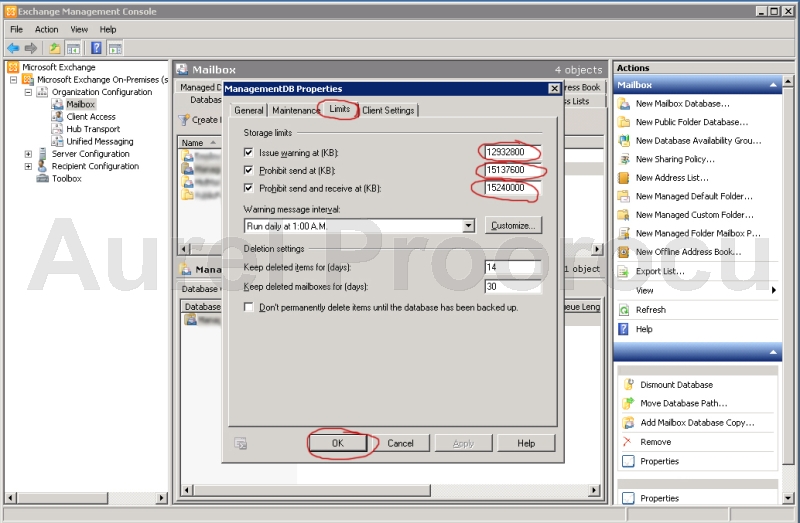This screenshot has width=800, height=523.
Task: Click the Prohibit send at (KB) value field
Action: 513,170
